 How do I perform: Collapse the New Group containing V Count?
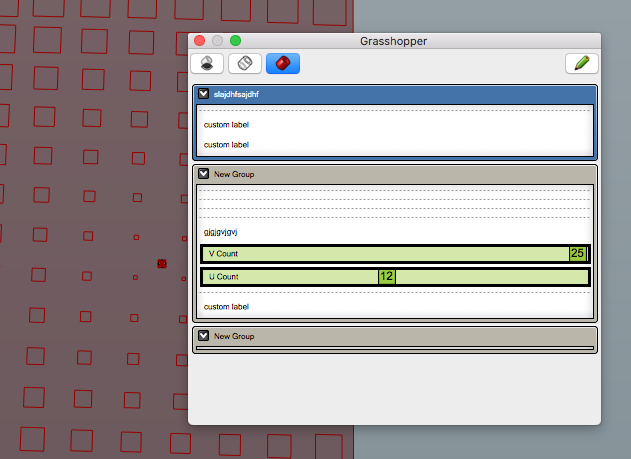click(x=204, y=174)
